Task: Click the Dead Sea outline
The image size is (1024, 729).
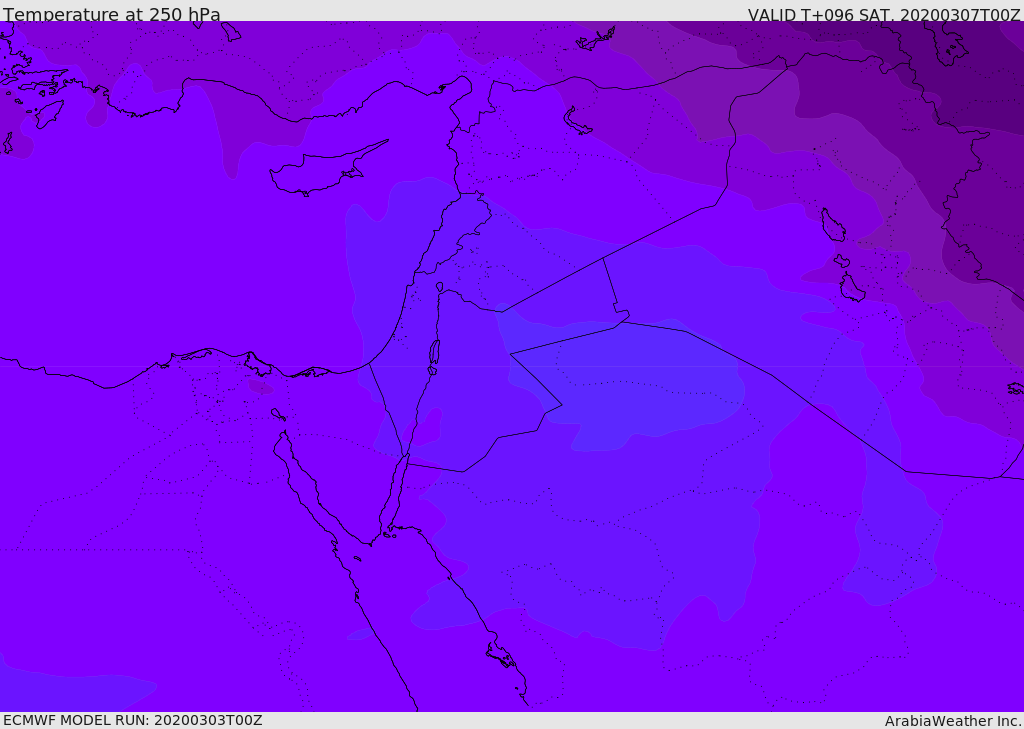Action: pyautogui.click(x=434, y=353)
